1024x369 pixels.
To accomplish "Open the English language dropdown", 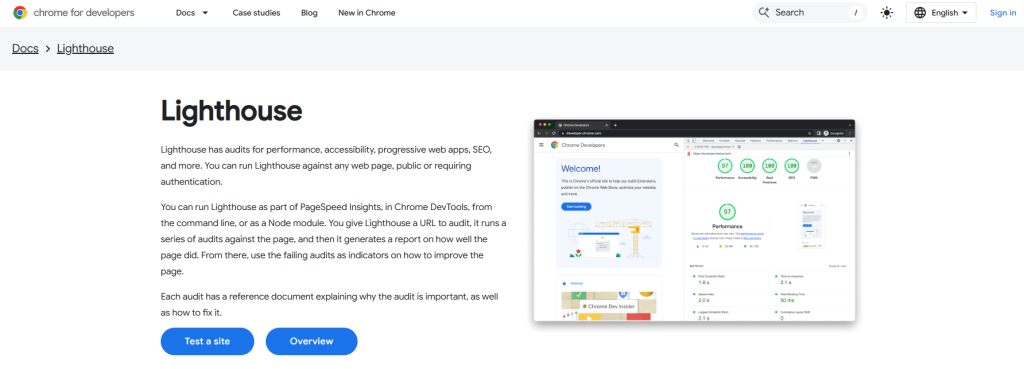I will point(941,12).
